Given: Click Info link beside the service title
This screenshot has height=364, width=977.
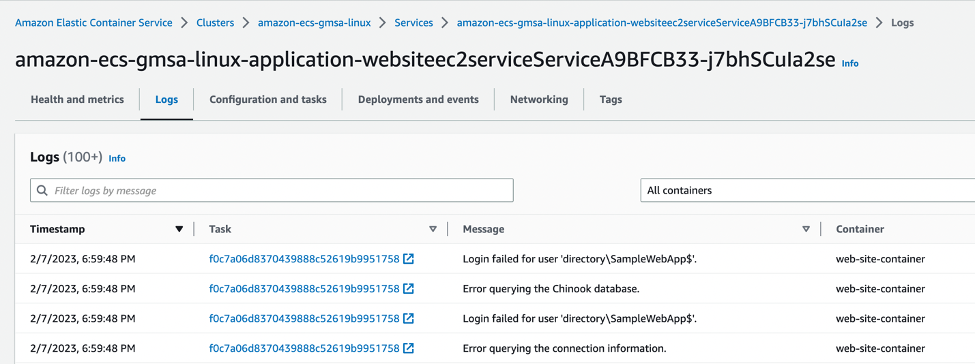Looking at the screenshot, I should [850, 64].
